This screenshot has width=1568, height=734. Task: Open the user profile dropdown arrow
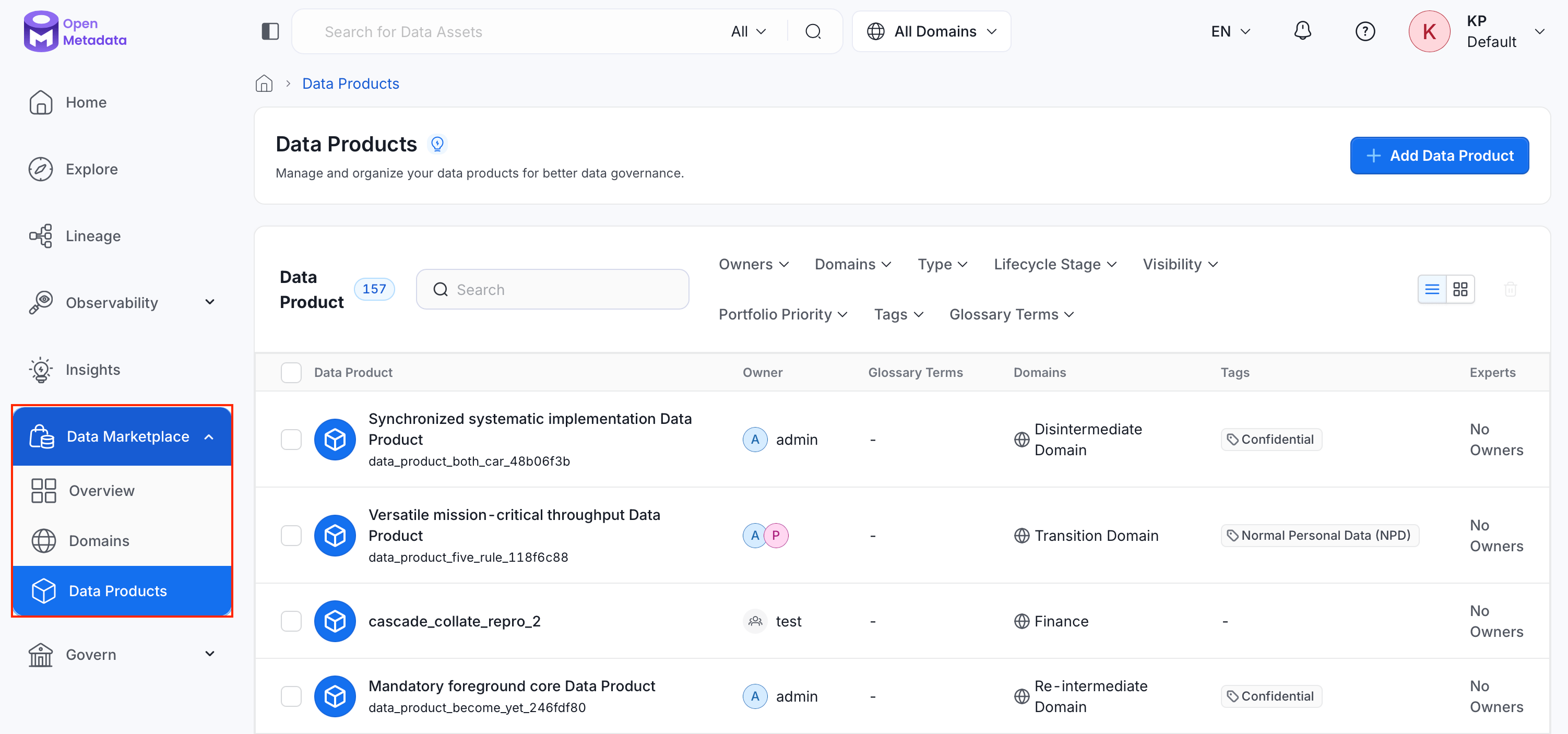click(1539, 32)
